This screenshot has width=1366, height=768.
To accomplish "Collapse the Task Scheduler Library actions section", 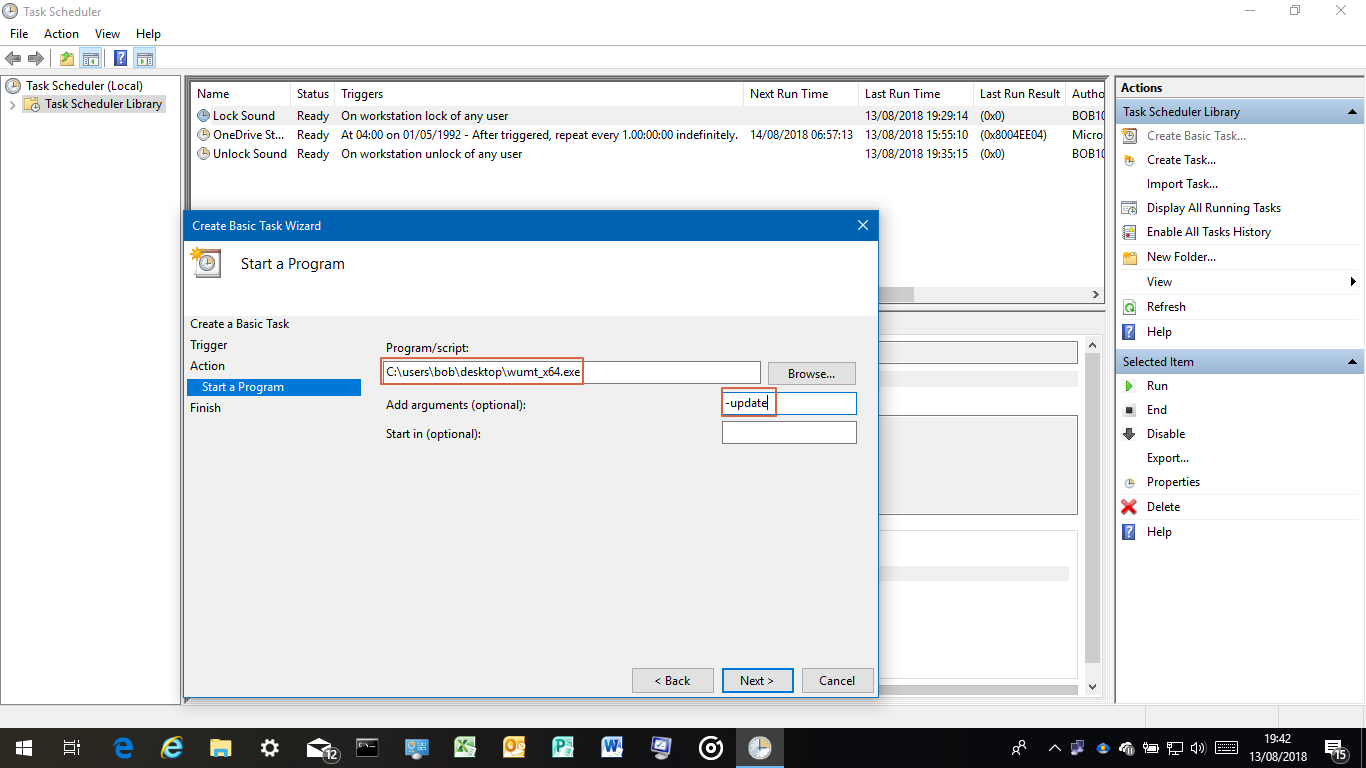I will pyautogui.click(x=1352, y=112).
